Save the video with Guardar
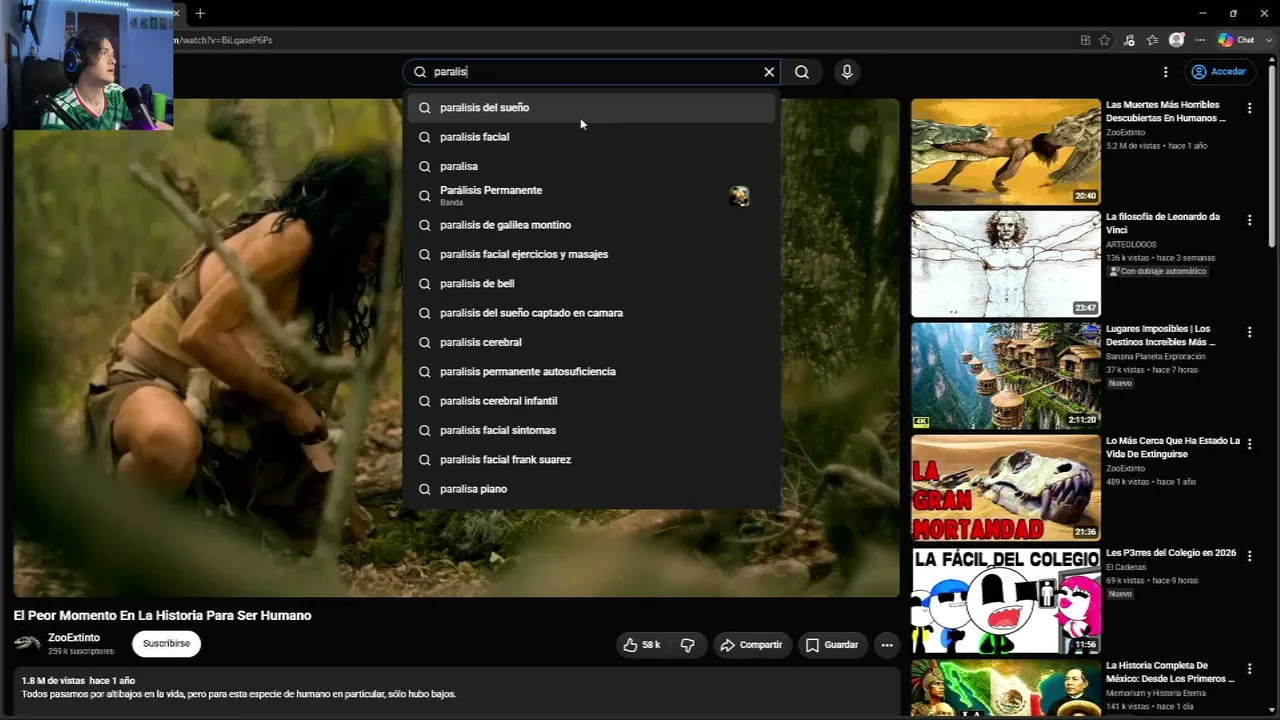This screenshot has width=1280, height=720. coord(832,645)
